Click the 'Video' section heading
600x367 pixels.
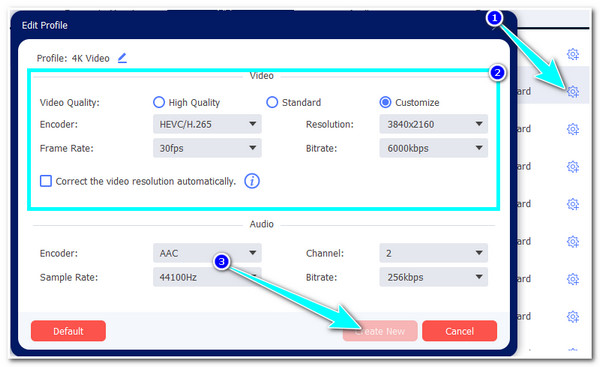[x=262, y=76]
